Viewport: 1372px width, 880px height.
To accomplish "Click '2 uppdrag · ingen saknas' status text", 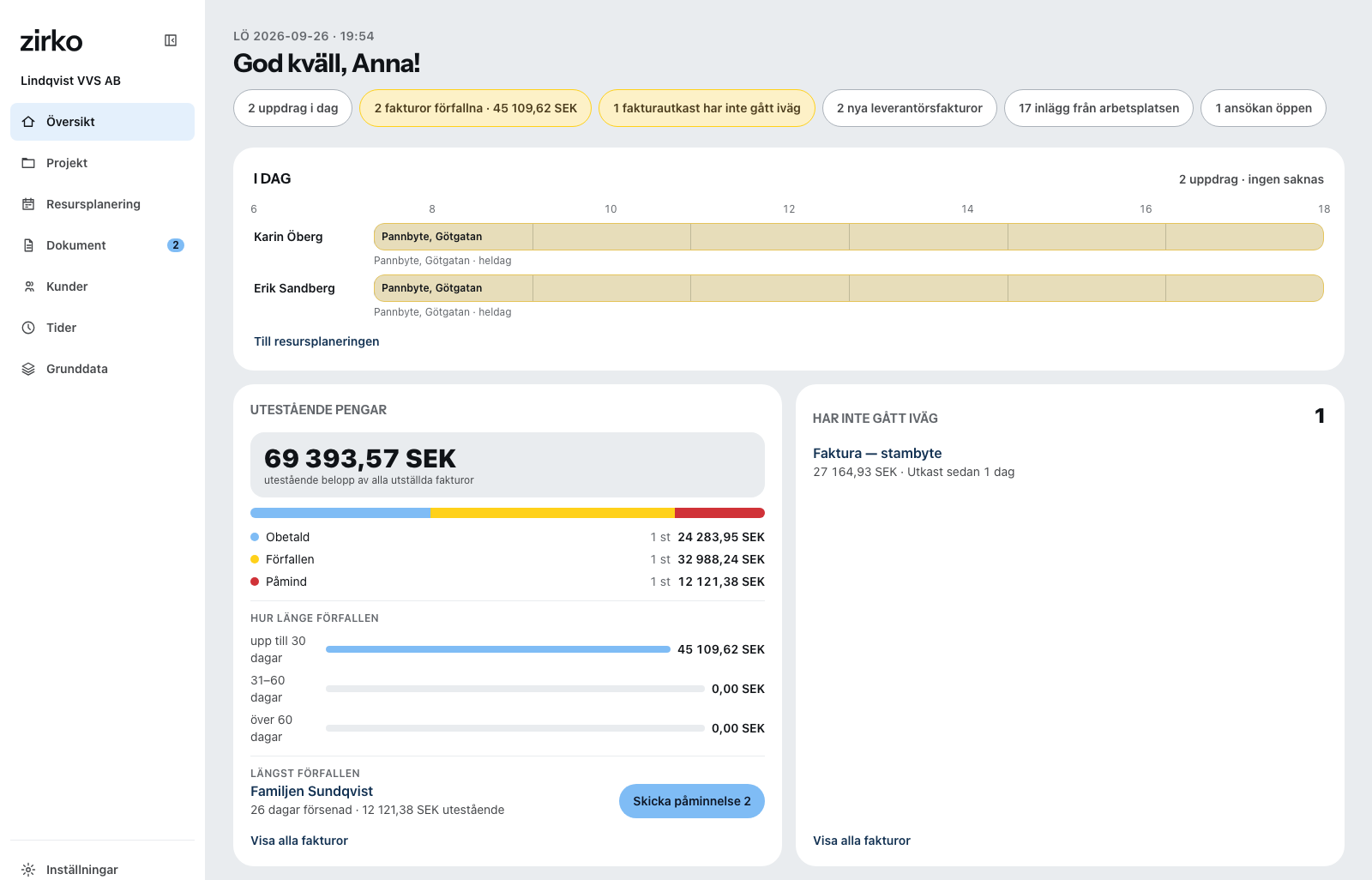I will (1251, 179).
